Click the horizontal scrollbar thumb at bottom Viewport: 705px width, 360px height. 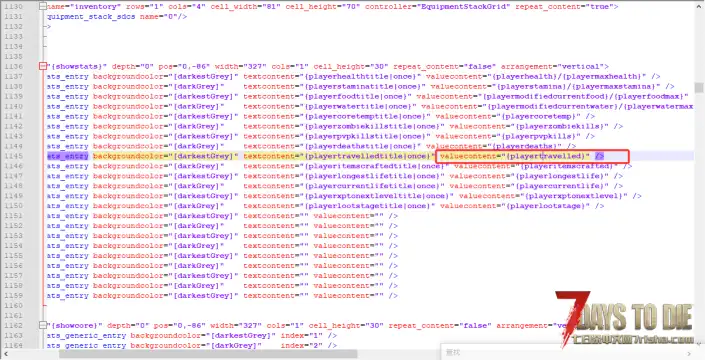pyautogui.click(x=208, y=354)
